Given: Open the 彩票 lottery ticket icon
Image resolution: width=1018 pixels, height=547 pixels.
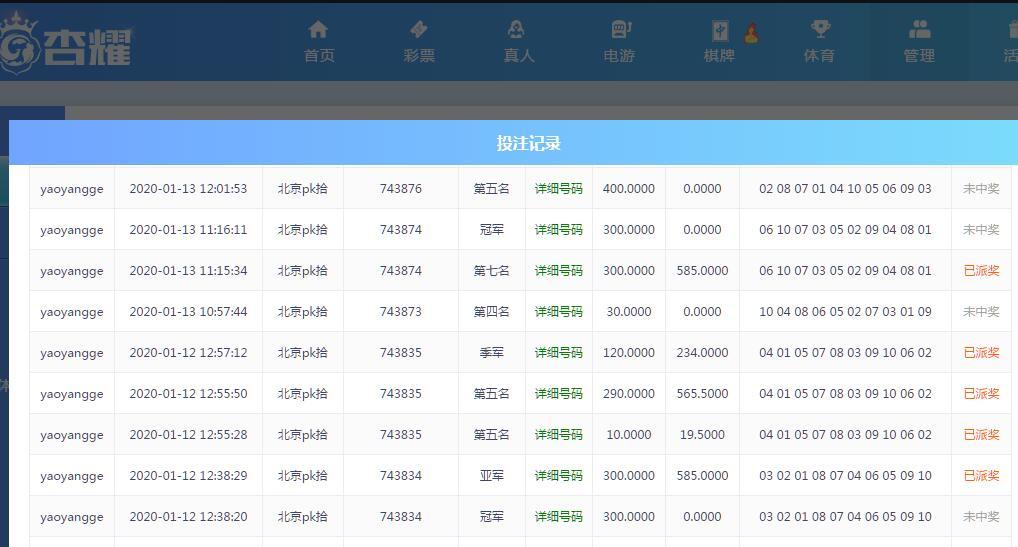Looking at the screenshot, I should tap(419, 30).
